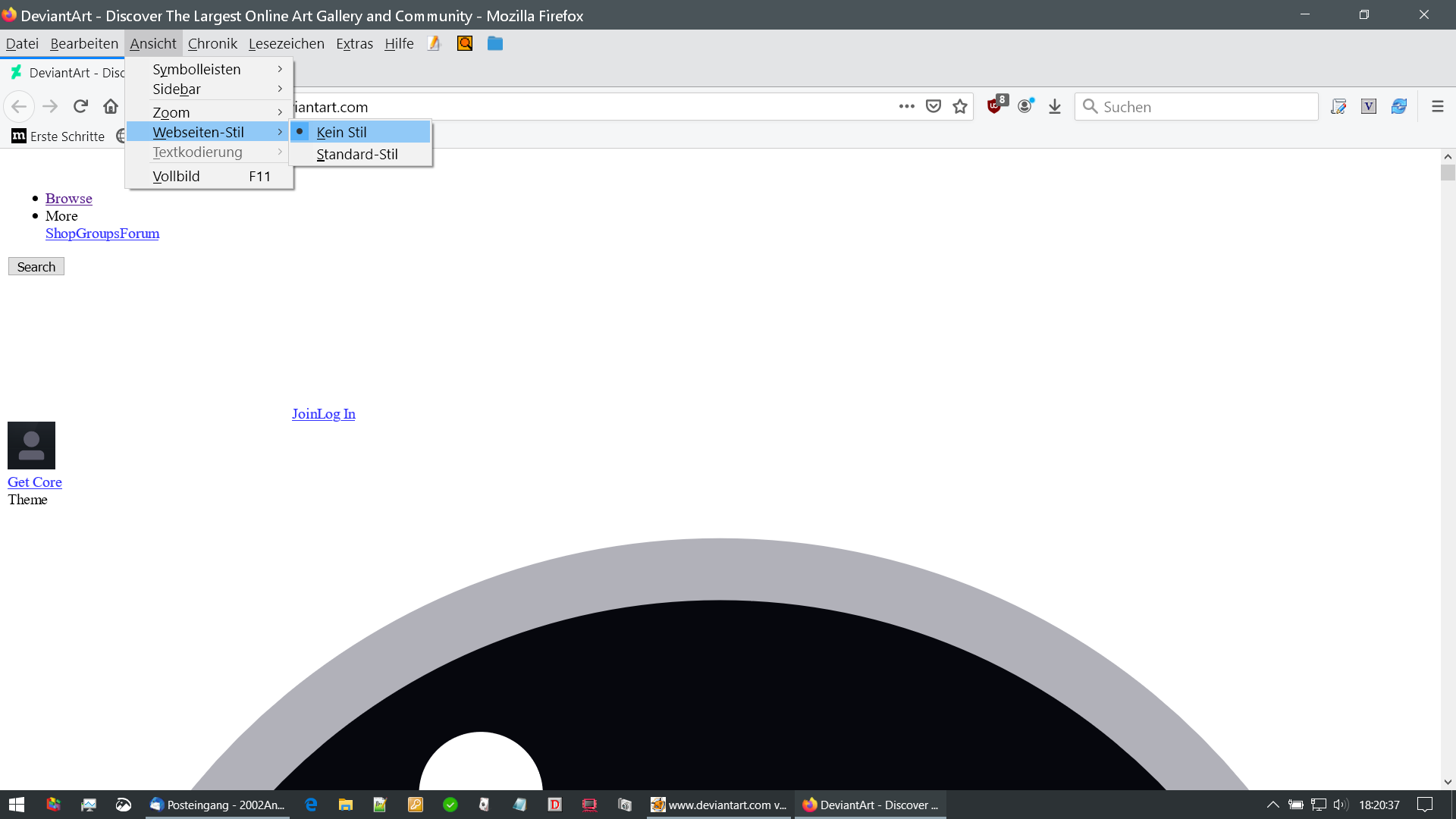1456x819 pixels.
Task: Click the uBlock Origin extension icon
Action: pos(995,106)
